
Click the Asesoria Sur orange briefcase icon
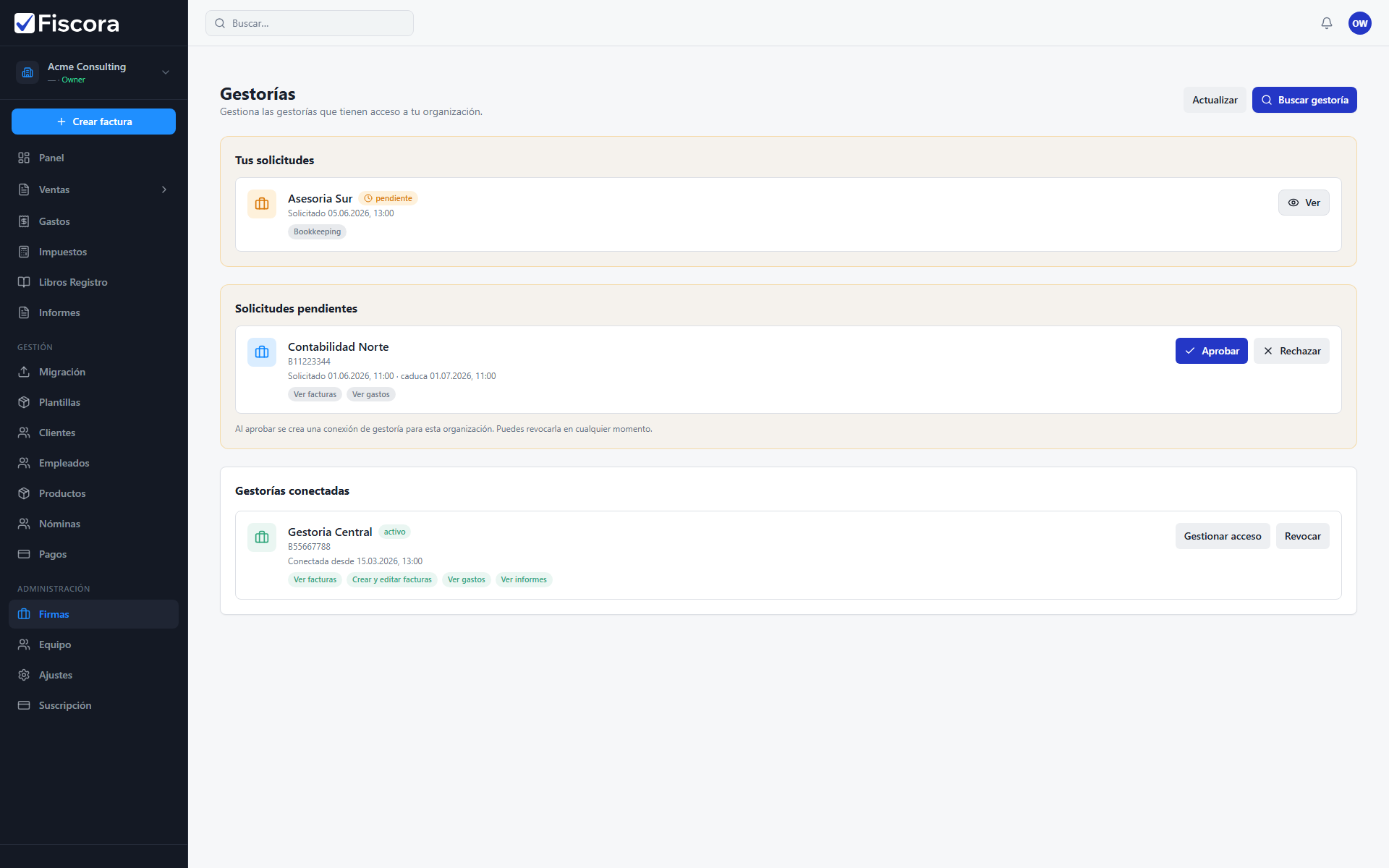pyautogui.click(x=262, y=204)
